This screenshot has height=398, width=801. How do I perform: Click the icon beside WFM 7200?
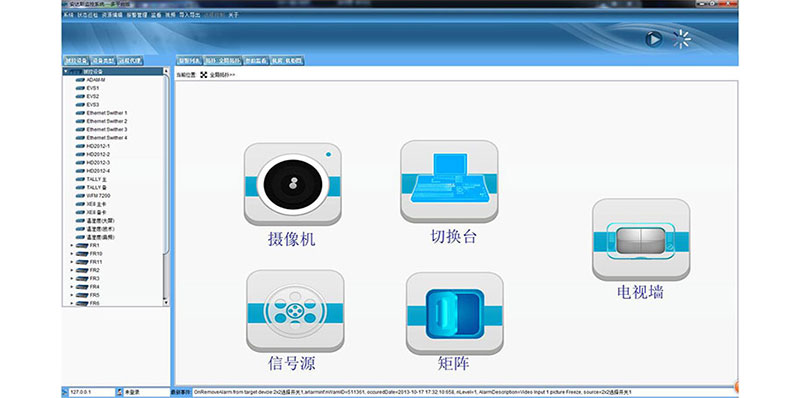[x=80, y=196]
